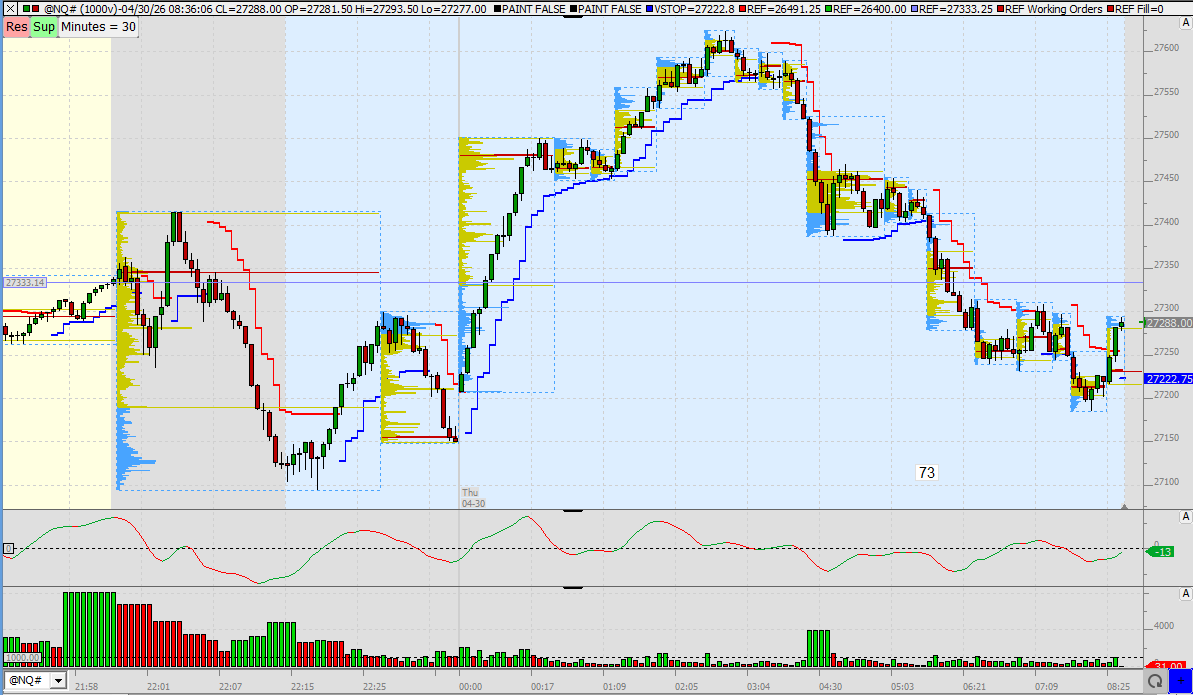Click the Res button

coord(16,27)
